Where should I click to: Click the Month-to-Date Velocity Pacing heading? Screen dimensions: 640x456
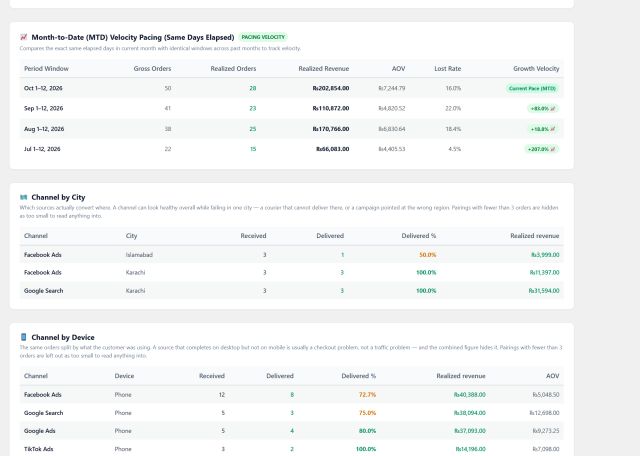133,37
